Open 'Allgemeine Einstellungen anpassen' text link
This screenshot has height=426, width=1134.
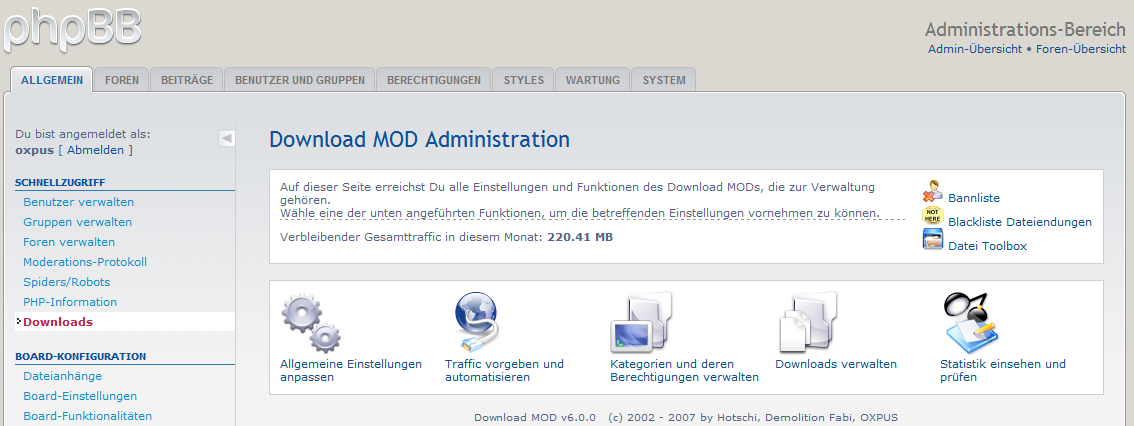[x=351, y=370]
